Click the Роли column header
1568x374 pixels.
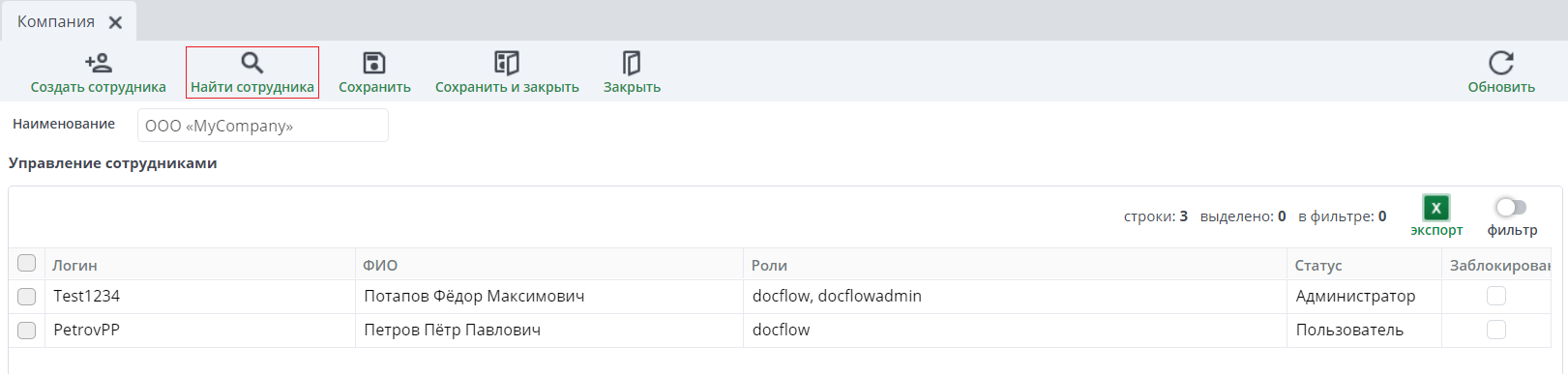click(x=770, y=265)
